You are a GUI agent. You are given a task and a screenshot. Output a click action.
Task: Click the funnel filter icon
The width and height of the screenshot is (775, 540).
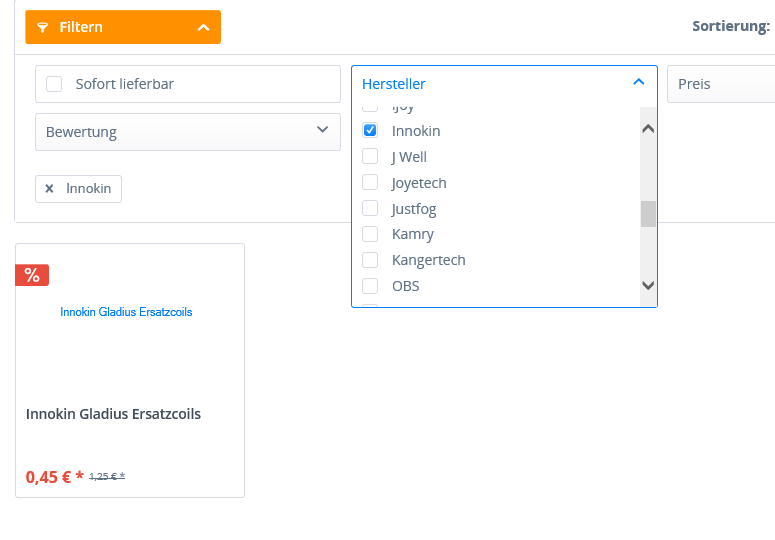point(42,27)
